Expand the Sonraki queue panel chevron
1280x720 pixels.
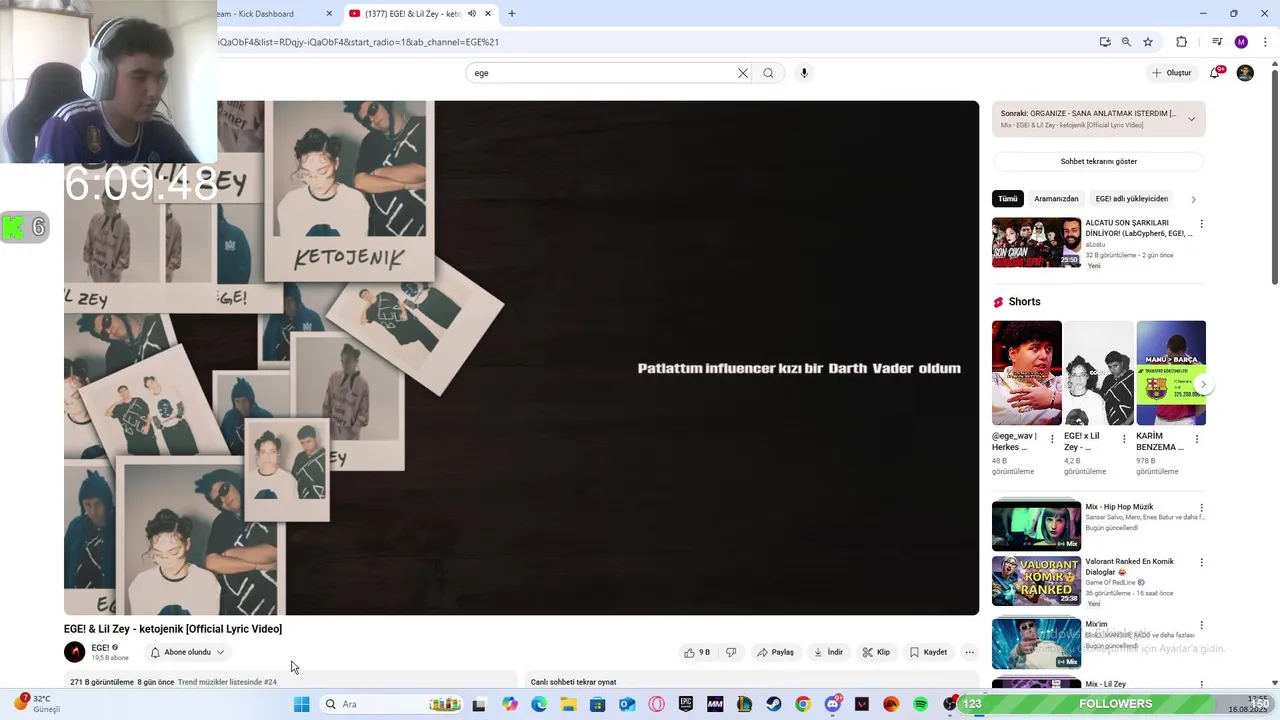[x=1191, y=119]
